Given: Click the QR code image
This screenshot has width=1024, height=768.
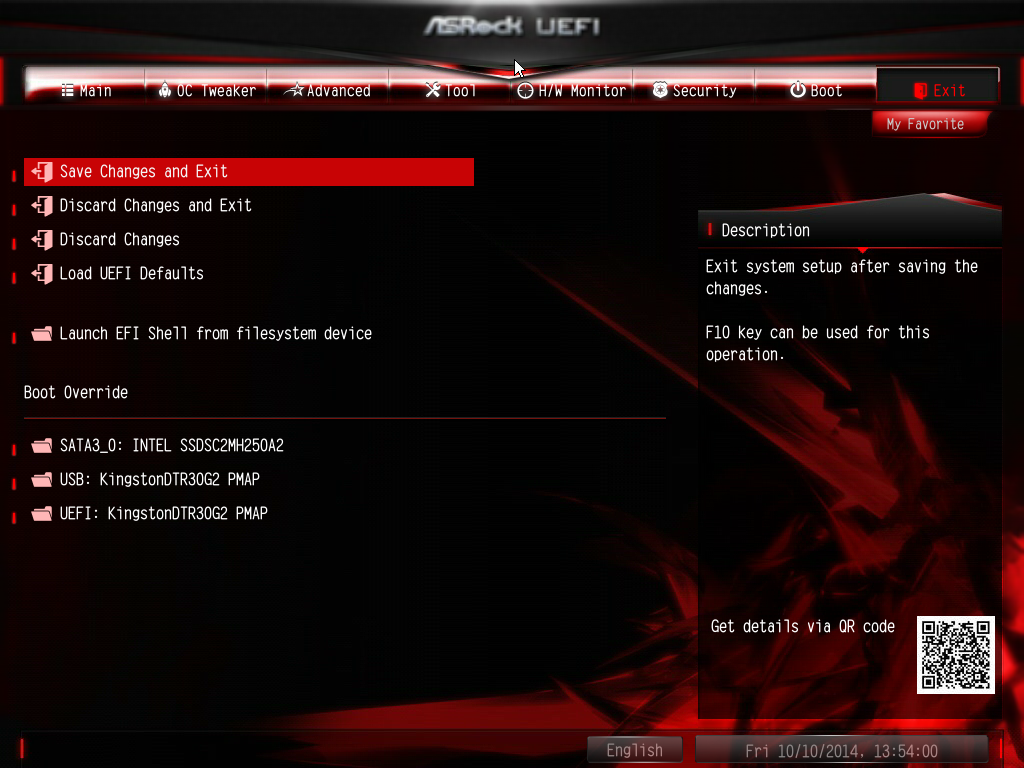Looking at the screenshot, I should pos(955,654).
